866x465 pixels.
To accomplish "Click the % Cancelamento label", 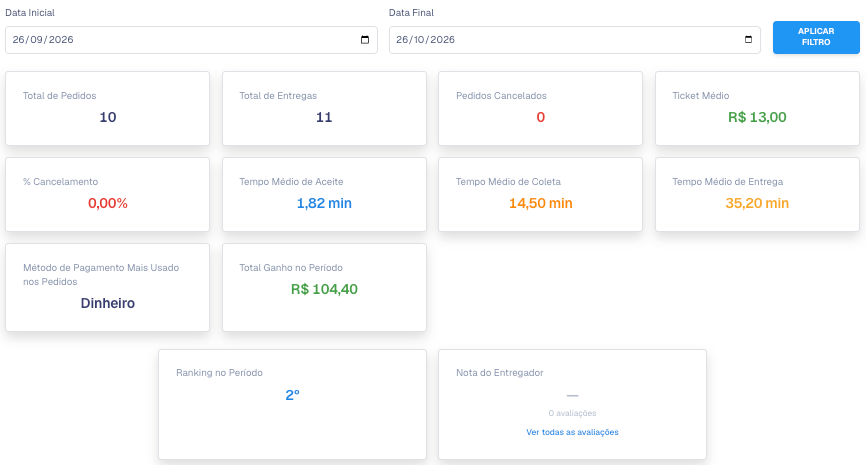I will click(x=60, y=182).
